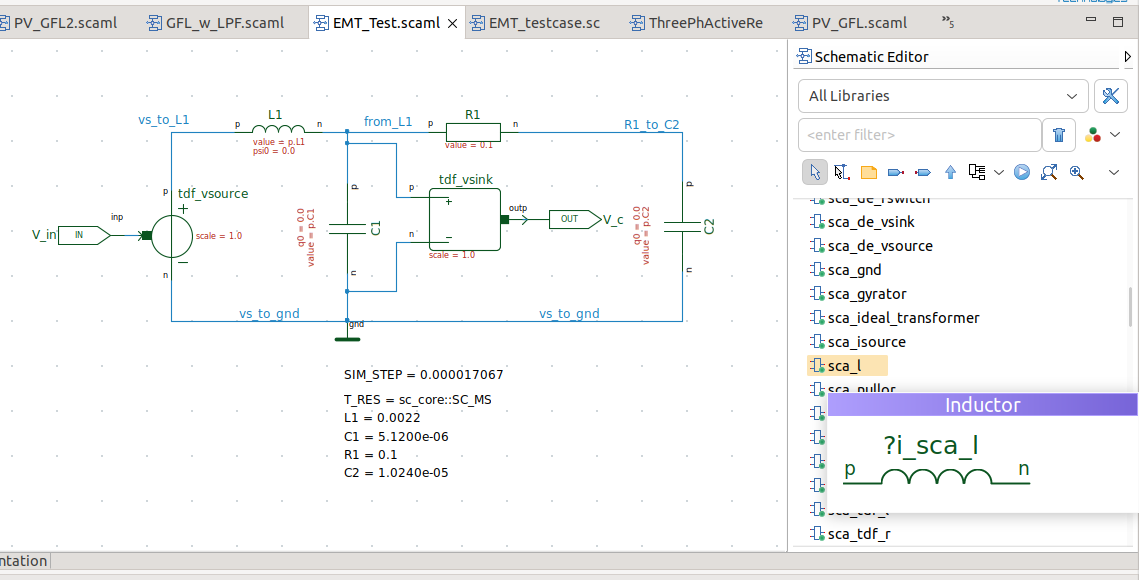Image resolution: width=1139 pixels, height=580 pixels.
Task: Minimize the editor area
Action: (1091, 21)
